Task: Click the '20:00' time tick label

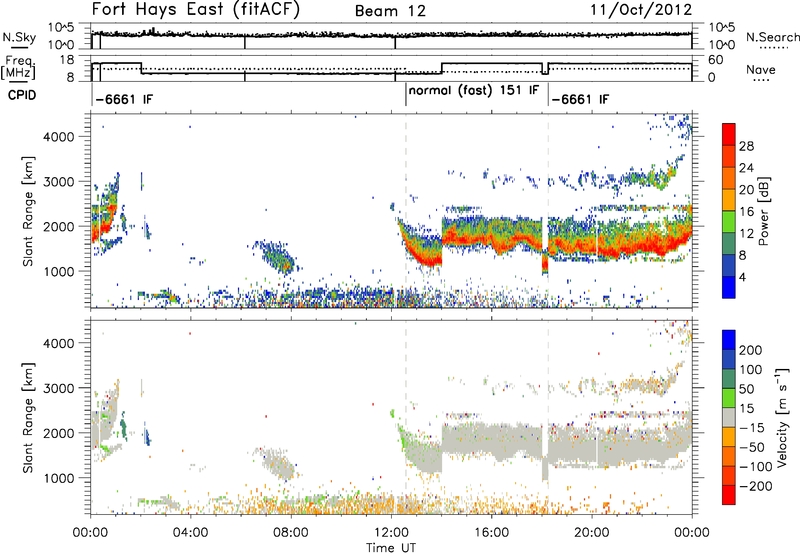Action: 591,533
